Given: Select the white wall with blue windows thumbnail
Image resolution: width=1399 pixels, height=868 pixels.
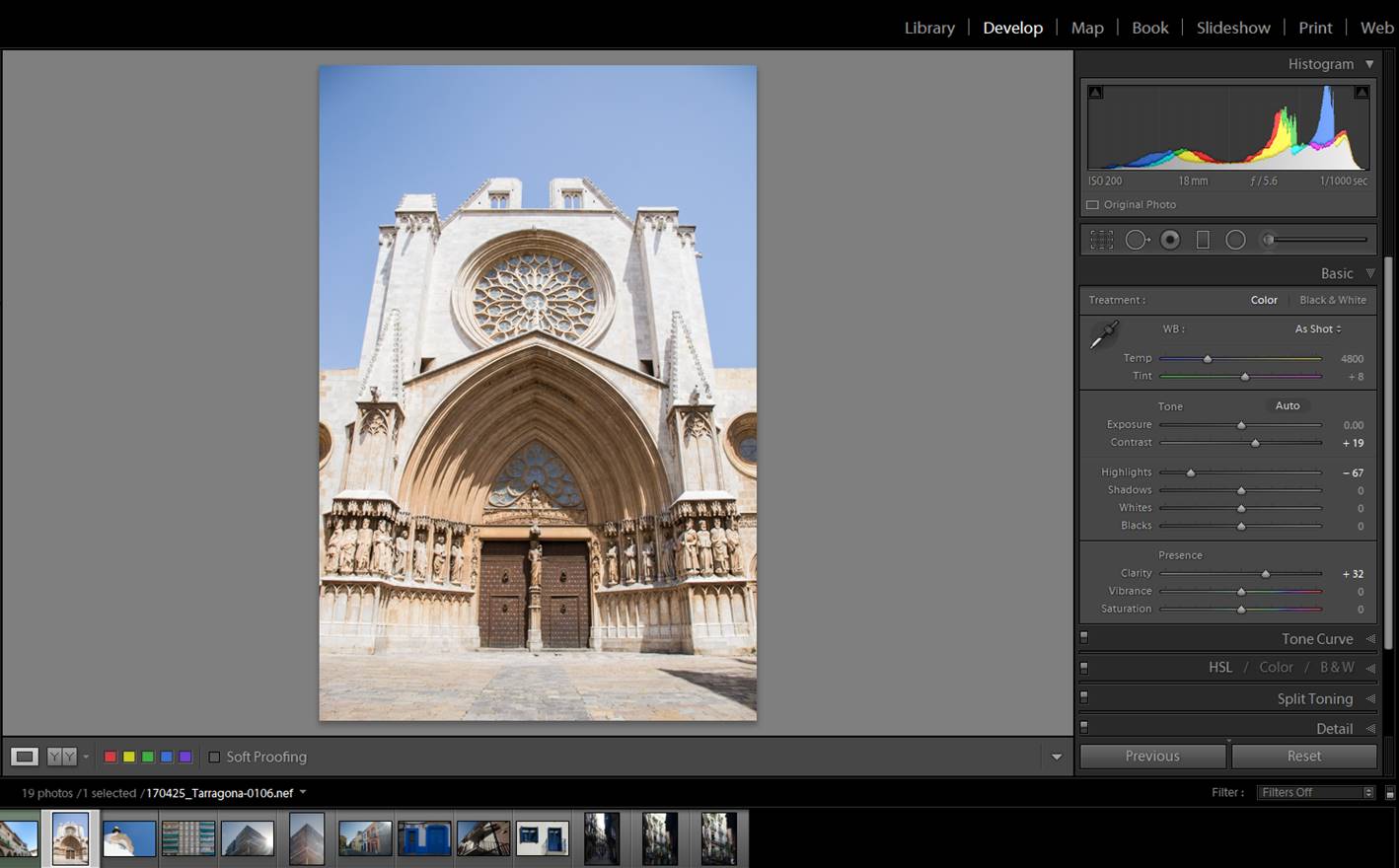Looking at the screenshot, I should pyautogui.click(x=543, y=838).
